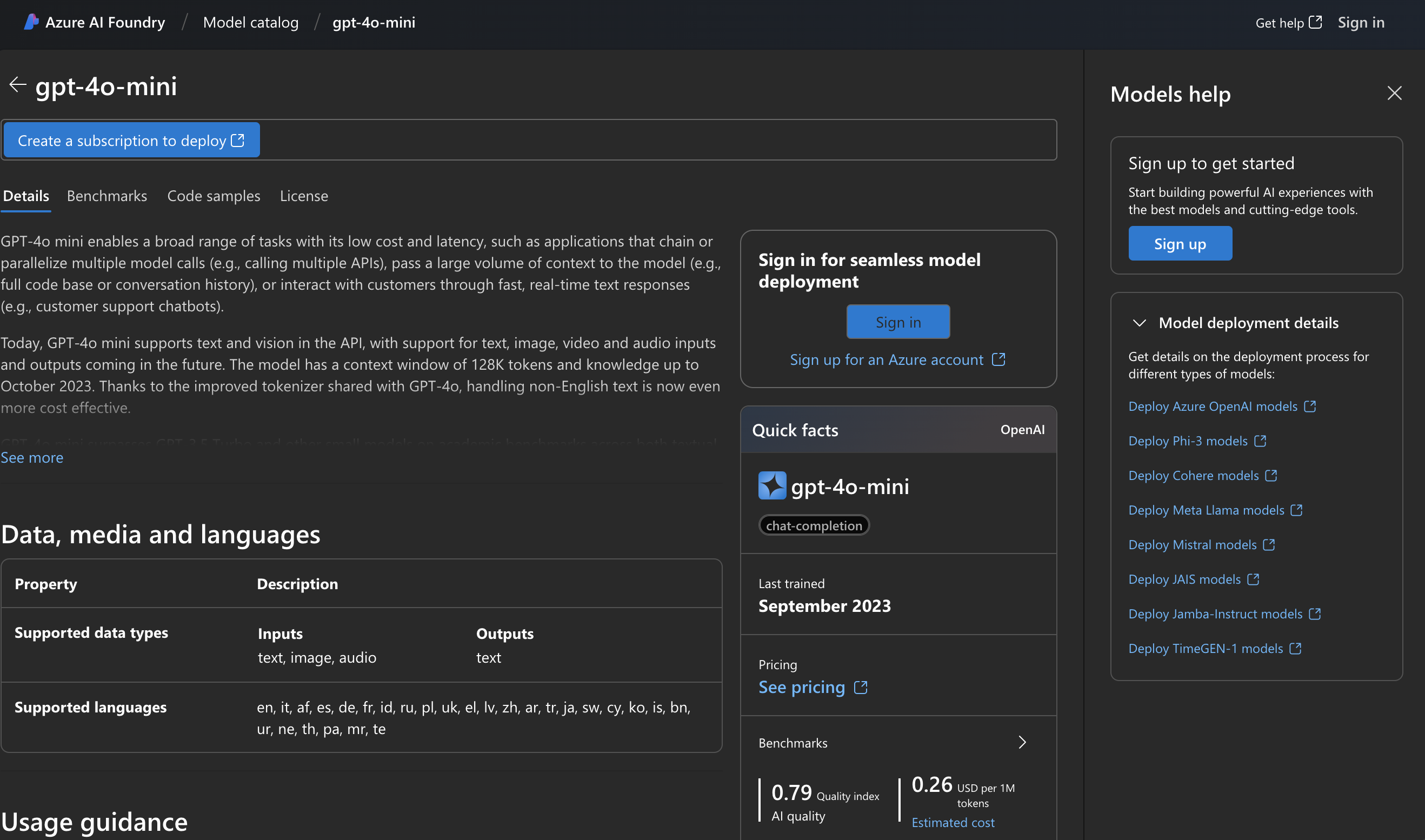
Task: Click the Supported data types row label
Action: pyautogui.click(x=91, y=632)
